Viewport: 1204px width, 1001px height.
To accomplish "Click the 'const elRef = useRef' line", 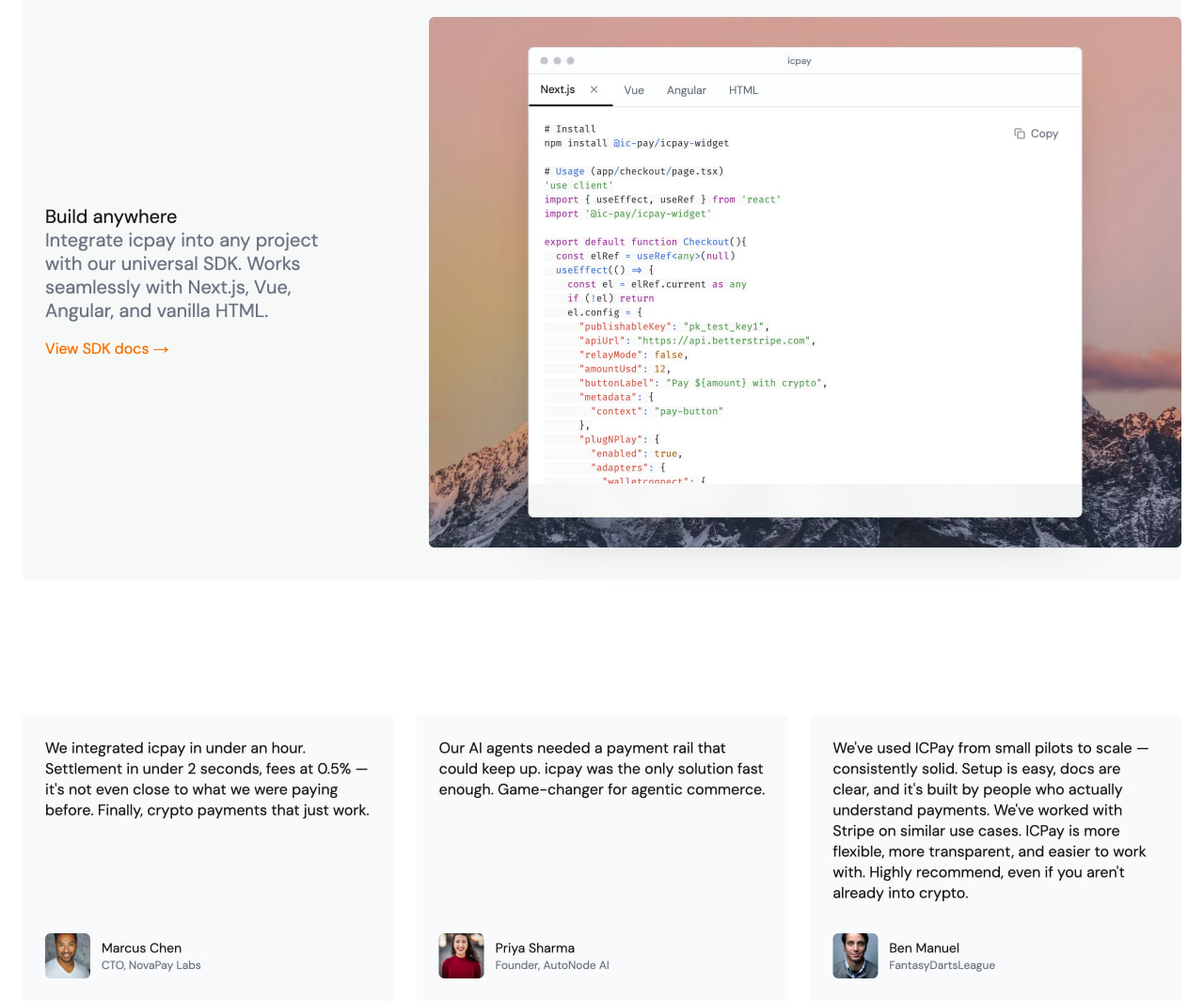I will click(645, 256).
